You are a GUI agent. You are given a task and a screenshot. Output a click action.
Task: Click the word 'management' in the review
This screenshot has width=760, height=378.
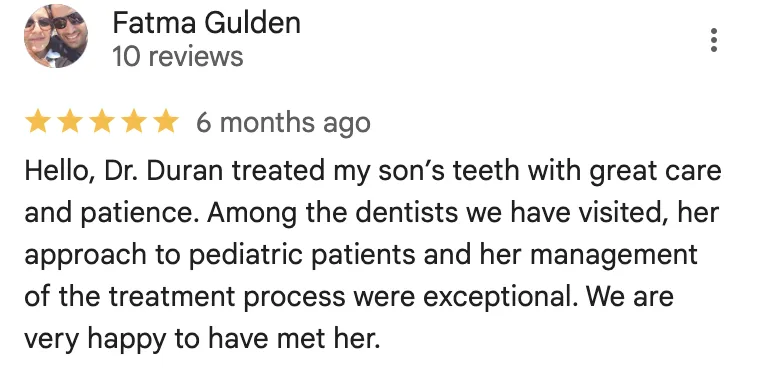pyautogui.click(x=614, y=255)
